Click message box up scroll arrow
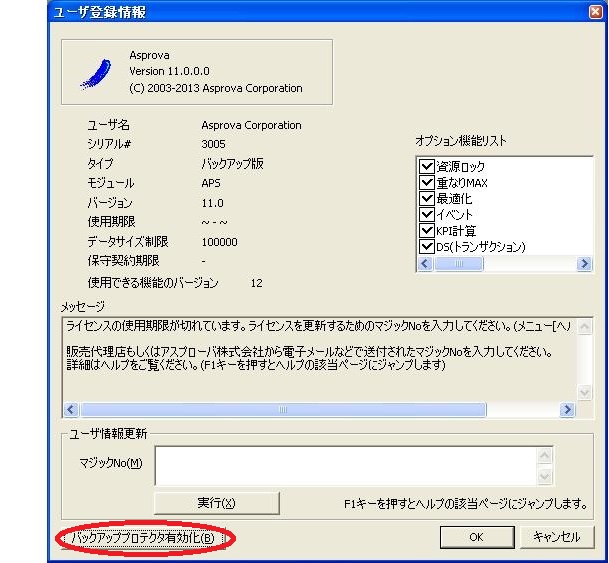609x563 pixels. pyautogui.click(x=585, y=326)
